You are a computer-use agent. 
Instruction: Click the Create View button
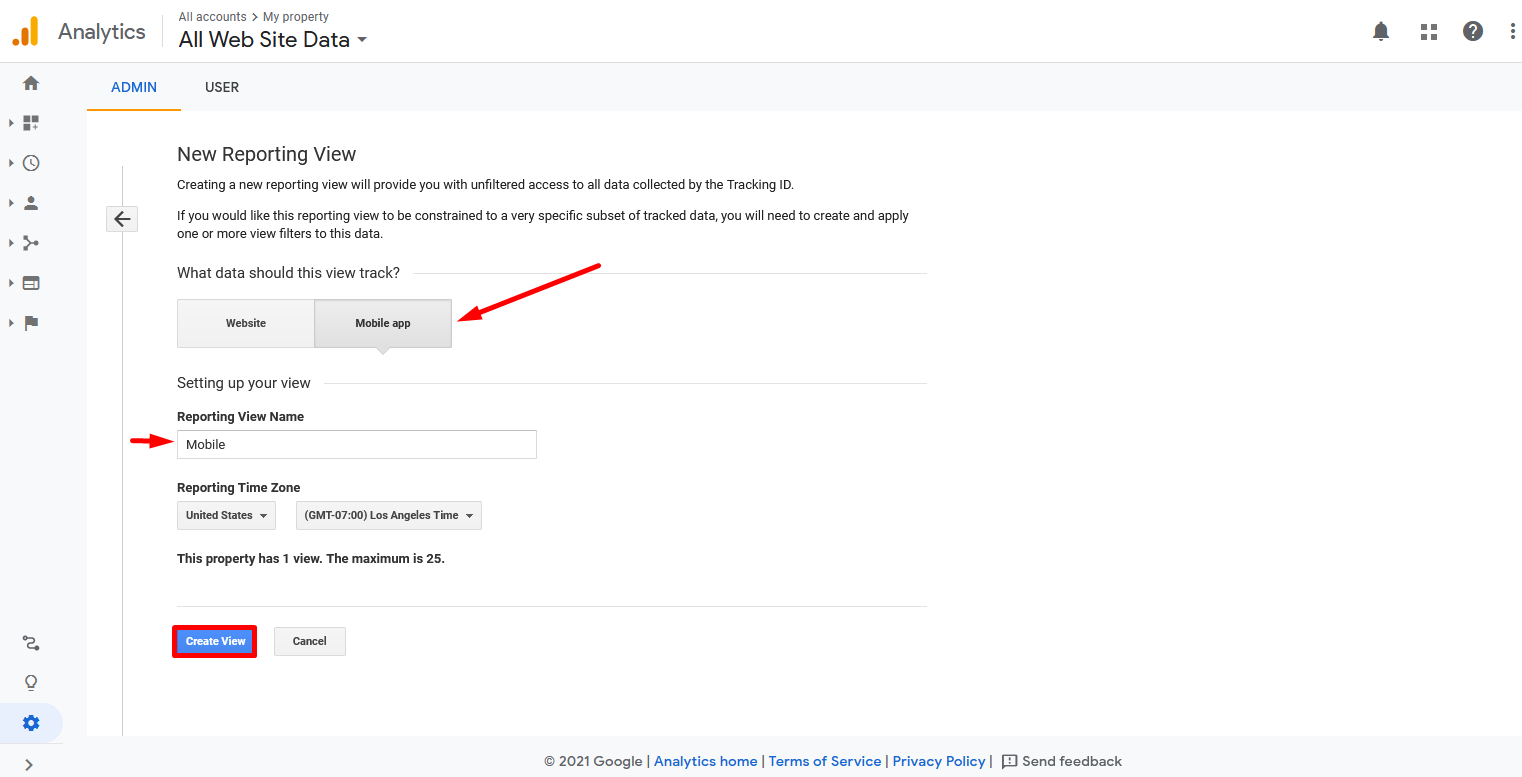pos(215,641)
